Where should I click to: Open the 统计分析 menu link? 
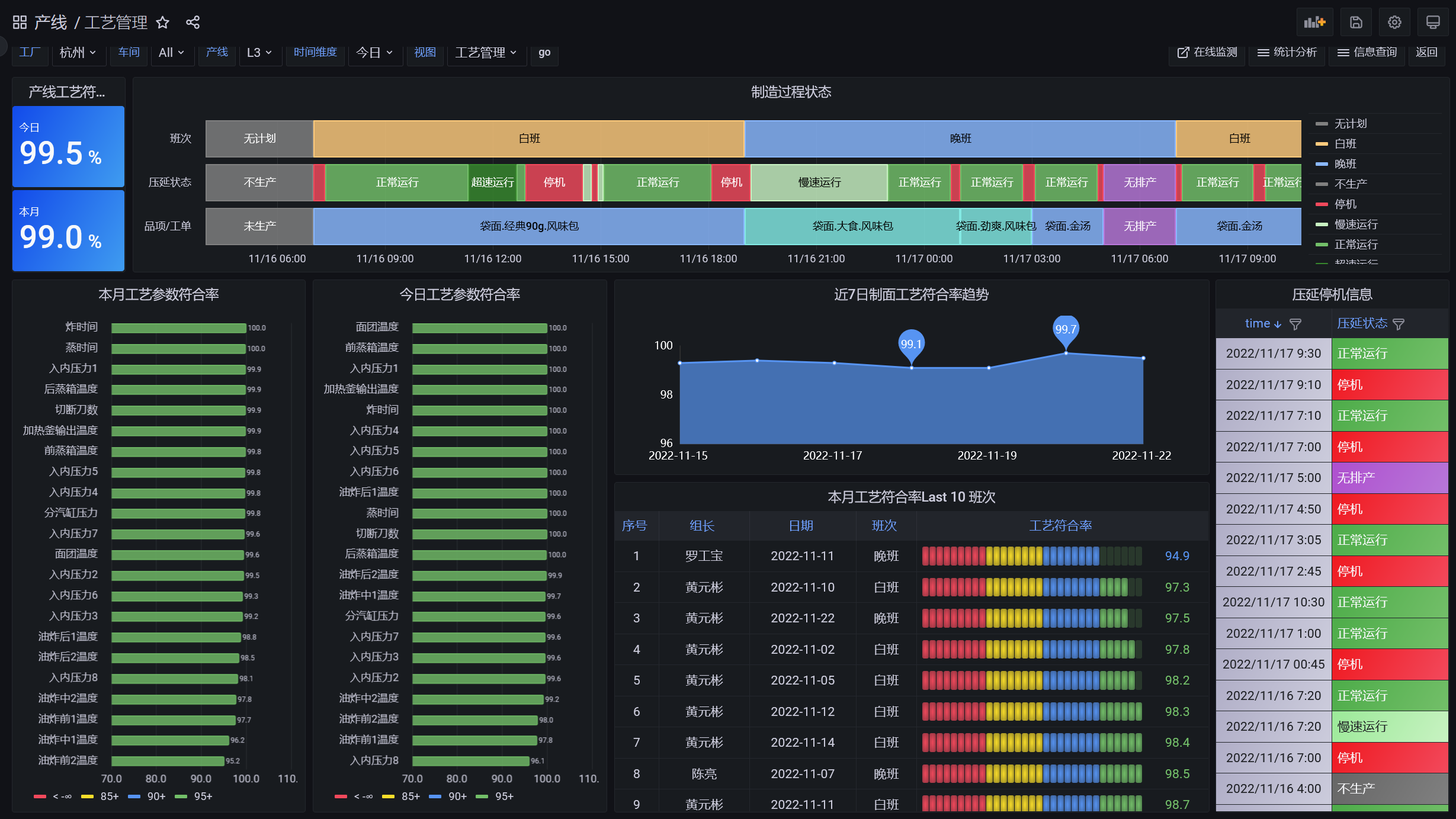[x=1287, y=53]
